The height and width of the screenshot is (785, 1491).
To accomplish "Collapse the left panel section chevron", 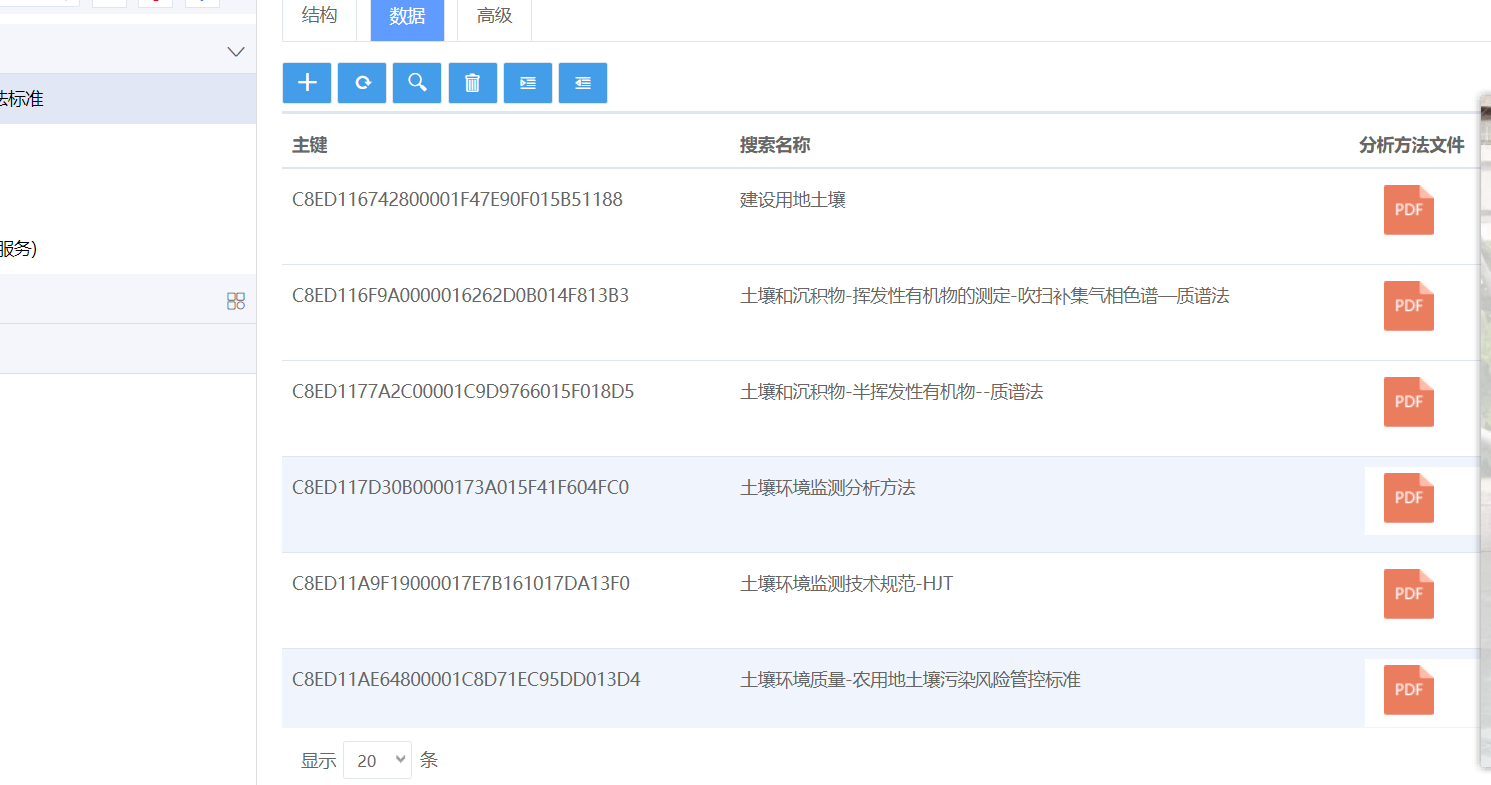I will point(236,51).
